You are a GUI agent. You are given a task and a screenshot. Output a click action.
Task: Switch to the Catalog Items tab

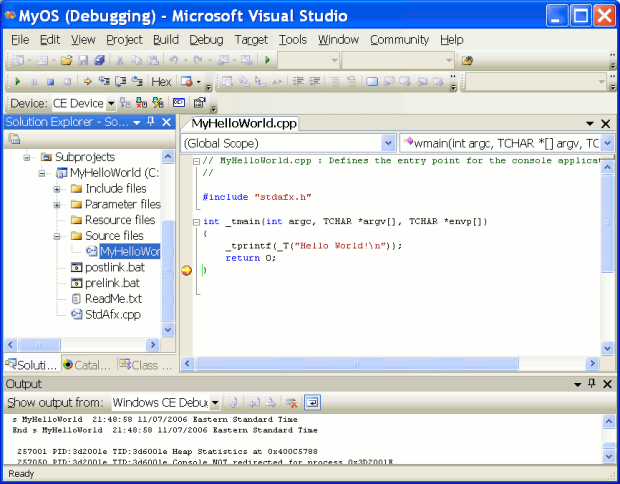[88, 365]
